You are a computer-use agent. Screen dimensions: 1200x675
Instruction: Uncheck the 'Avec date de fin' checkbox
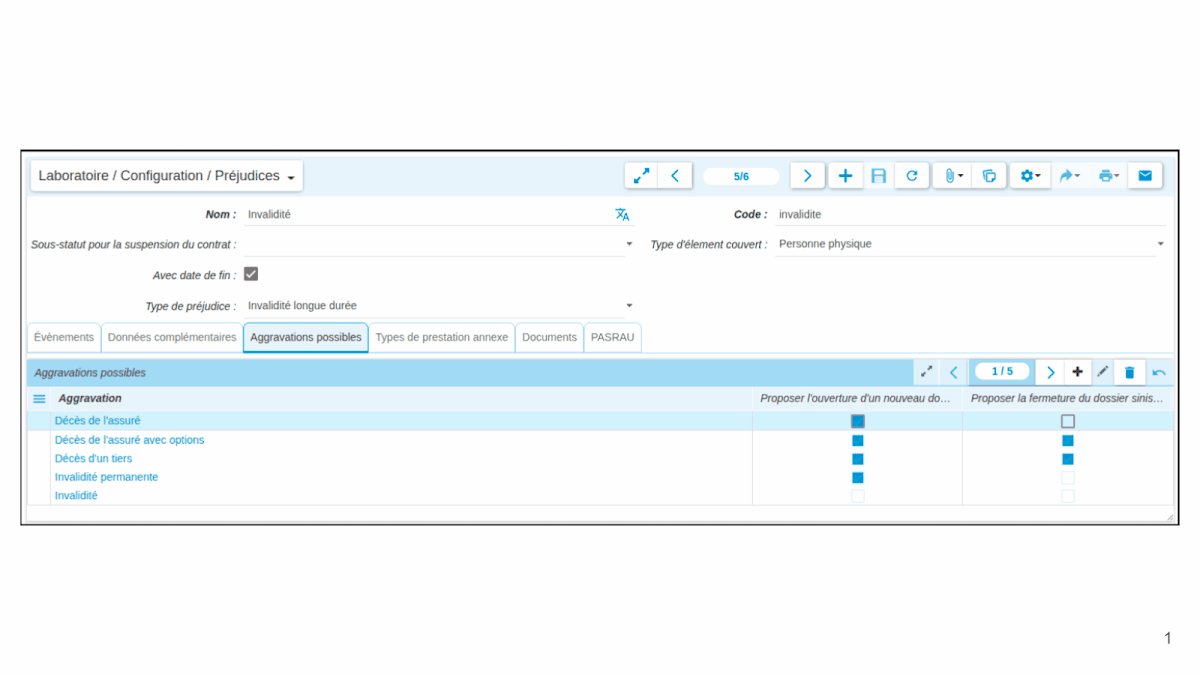[251, 274]
